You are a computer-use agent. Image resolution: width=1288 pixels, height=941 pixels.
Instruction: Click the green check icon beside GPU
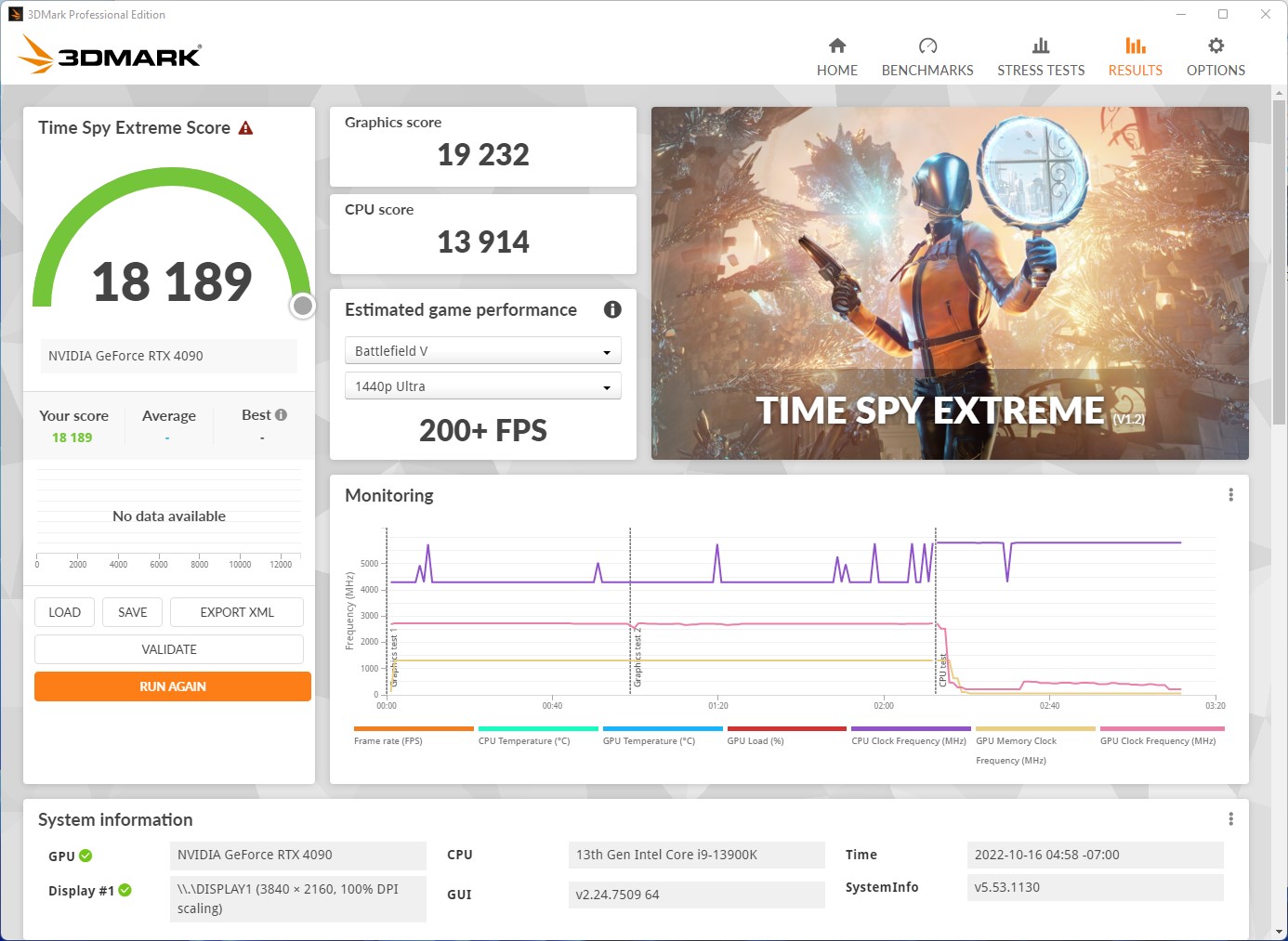pos(85,856)
